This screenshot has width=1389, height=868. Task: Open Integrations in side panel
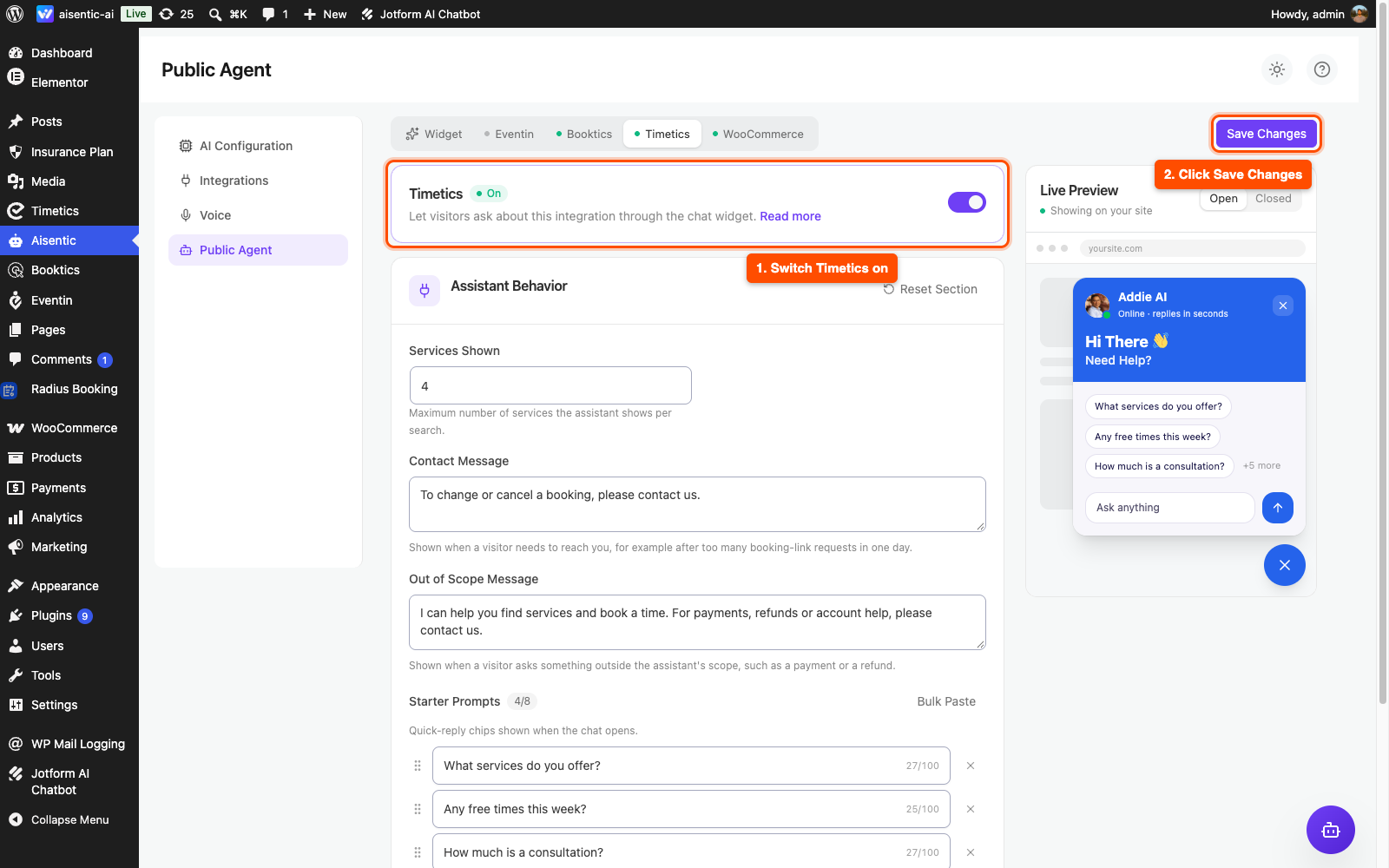pyautogui.click(x=258, y=181)
